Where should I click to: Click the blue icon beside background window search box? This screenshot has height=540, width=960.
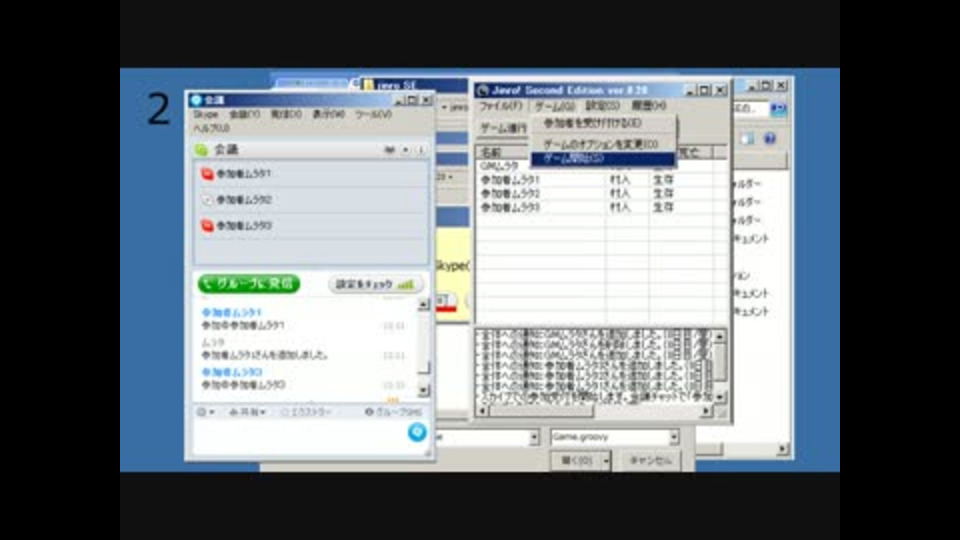click(778, 109)
